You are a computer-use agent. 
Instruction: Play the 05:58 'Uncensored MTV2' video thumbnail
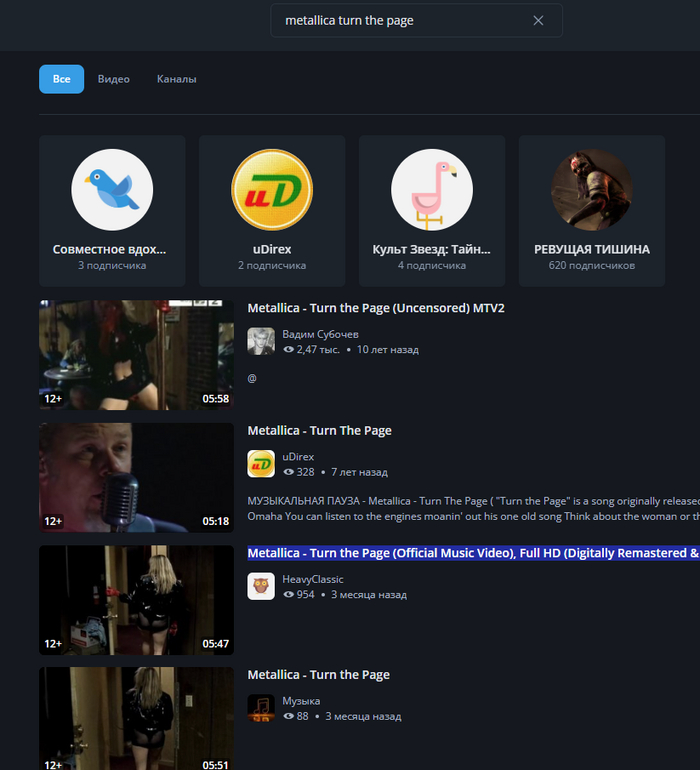pyautogui.click(x=137, y=355)
